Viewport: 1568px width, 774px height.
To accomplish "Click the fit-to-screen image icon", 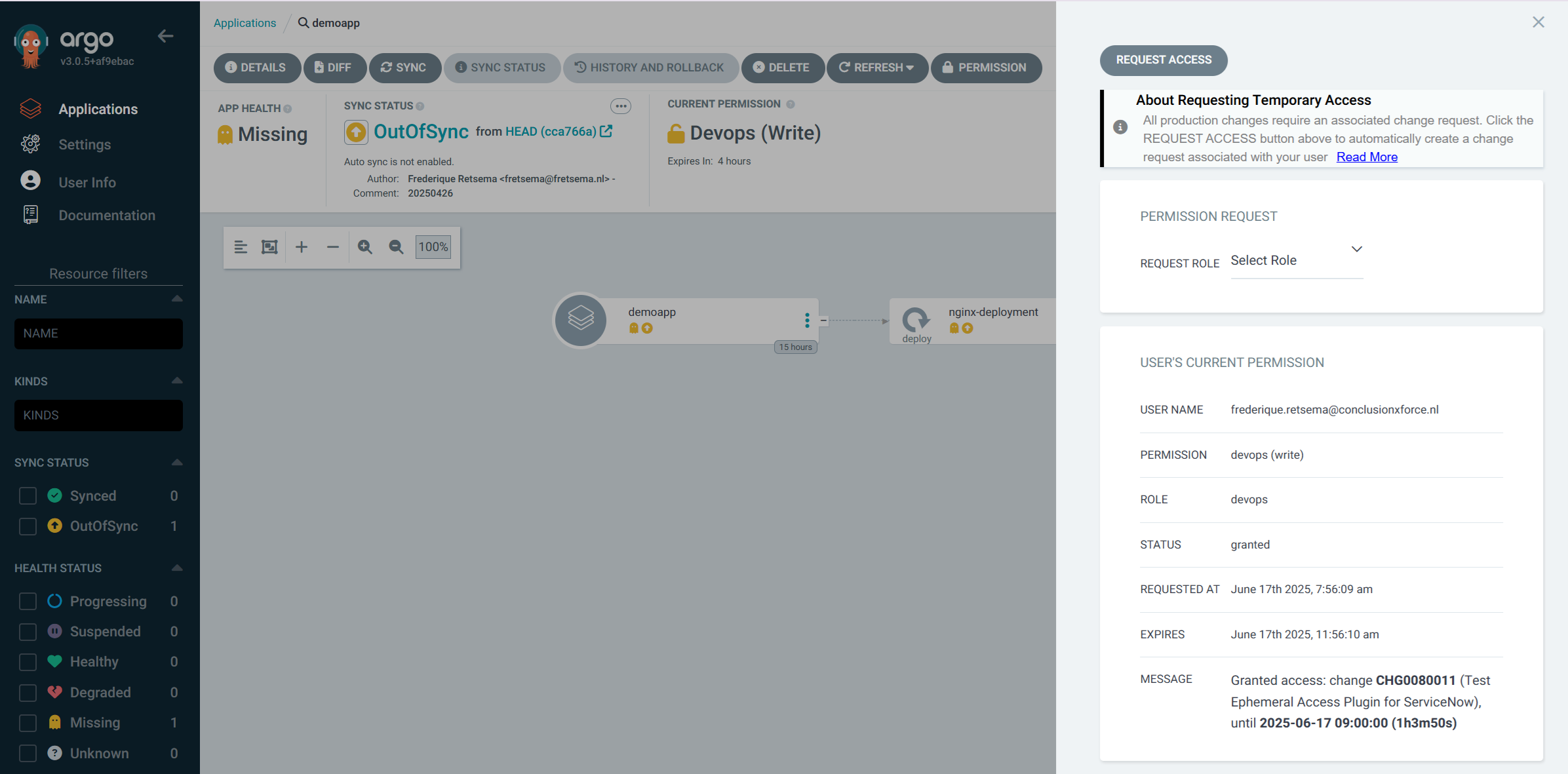I will (269, 247).
